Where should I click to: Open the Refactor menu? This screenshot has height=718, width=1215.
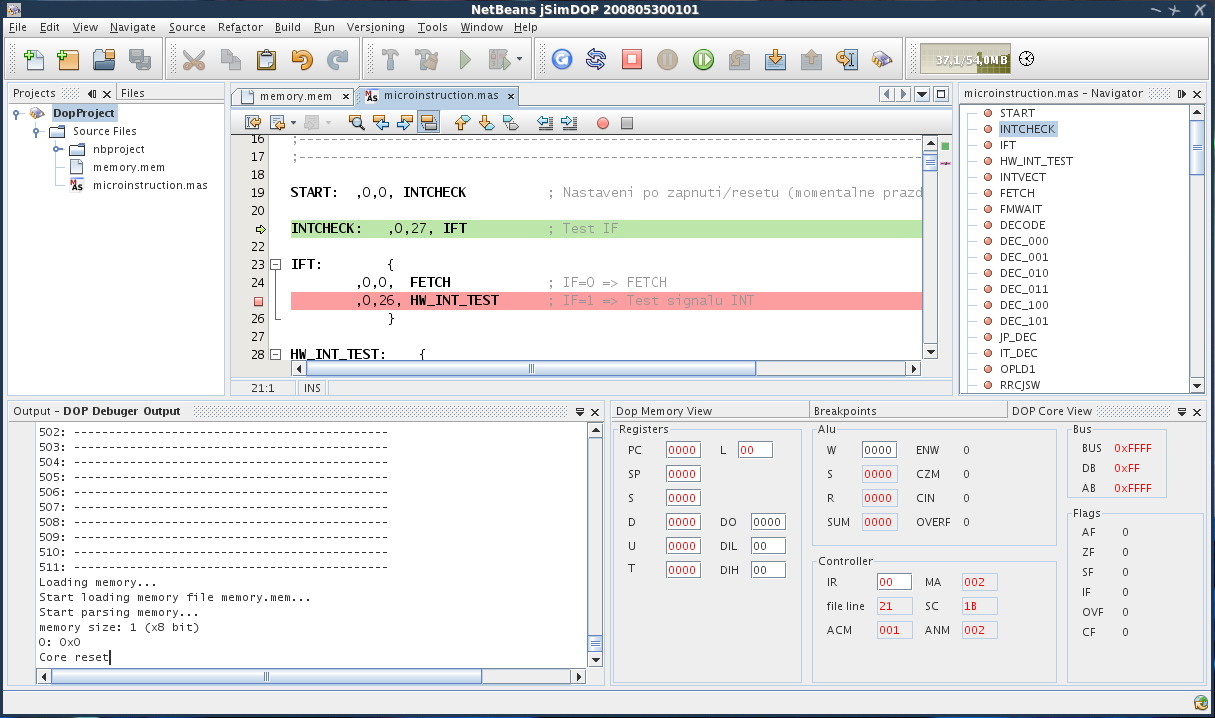pos(240,27)
